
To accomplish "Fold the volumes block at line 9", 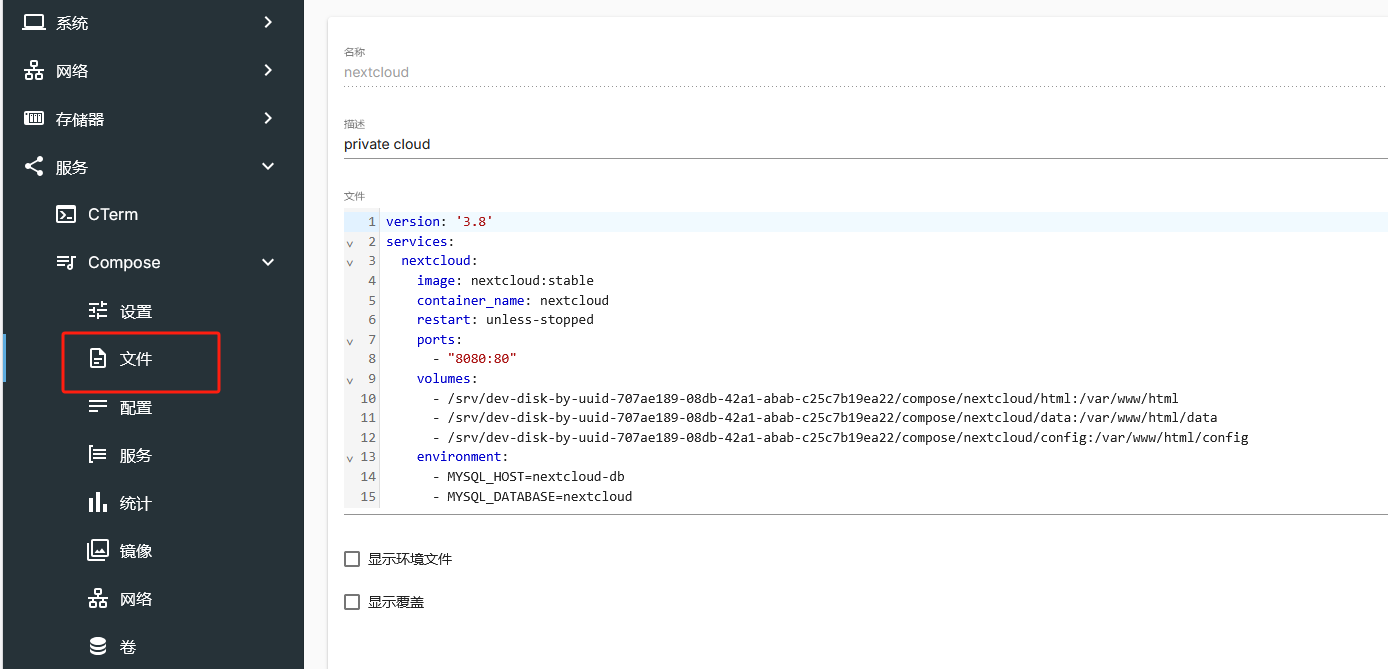I will click(x=350, y=379).
